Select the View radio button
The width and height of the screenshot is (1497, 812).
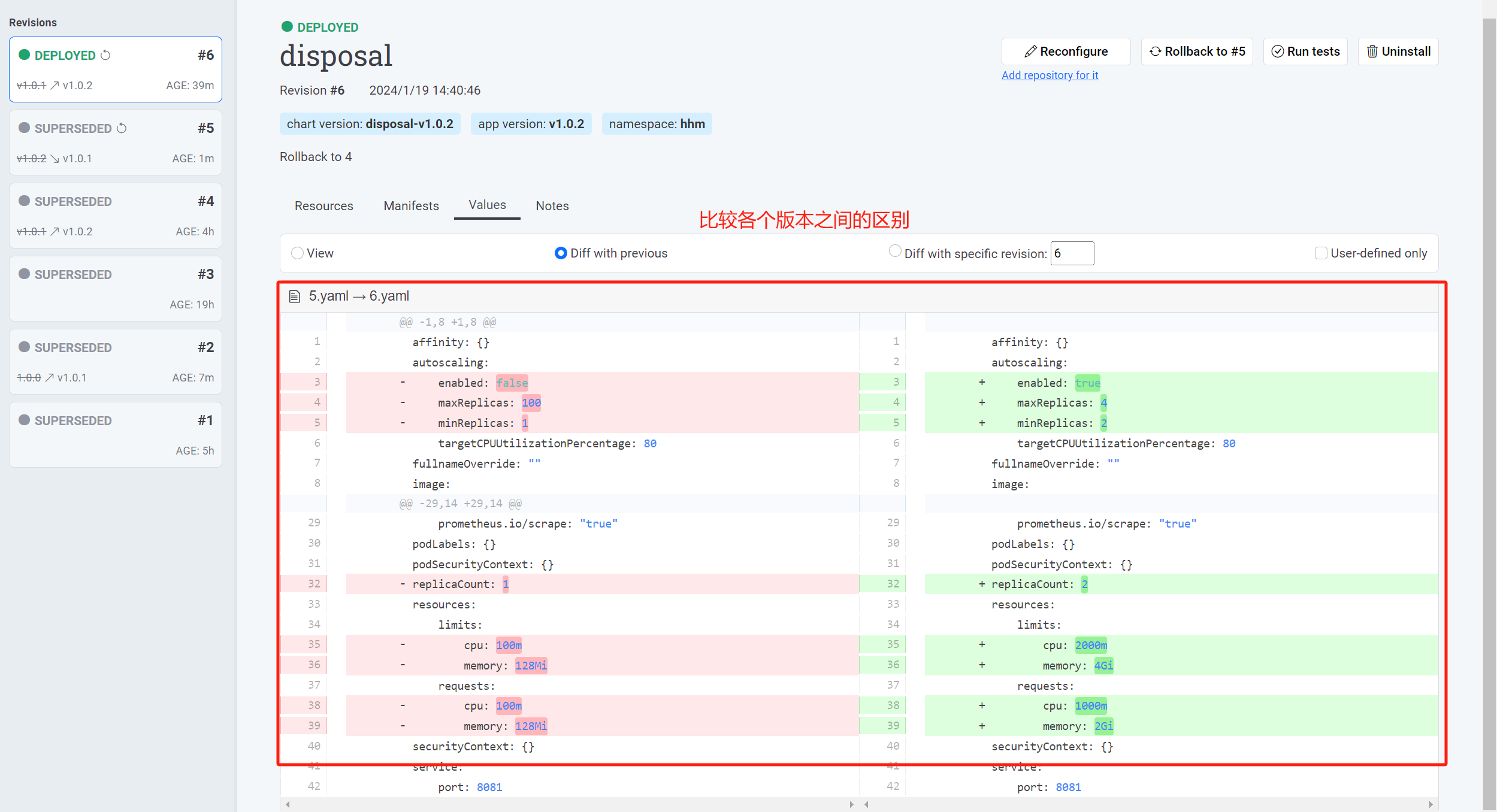click(297, 253)
